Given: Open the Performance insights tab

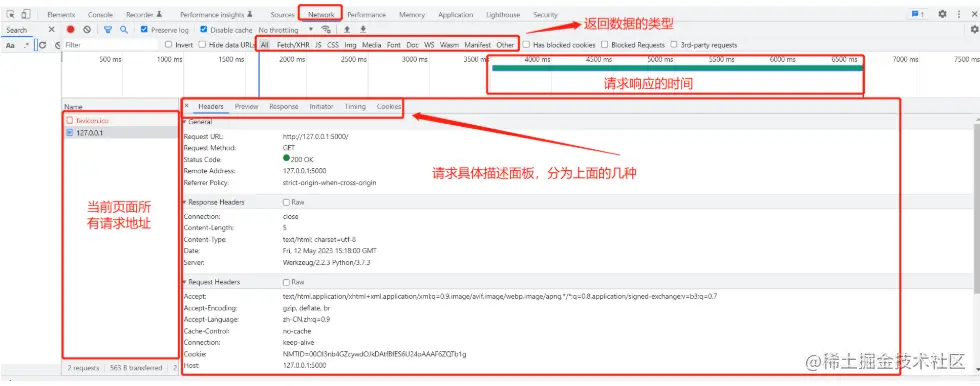Looking at the screenshot, I should [x=216, y=14].
